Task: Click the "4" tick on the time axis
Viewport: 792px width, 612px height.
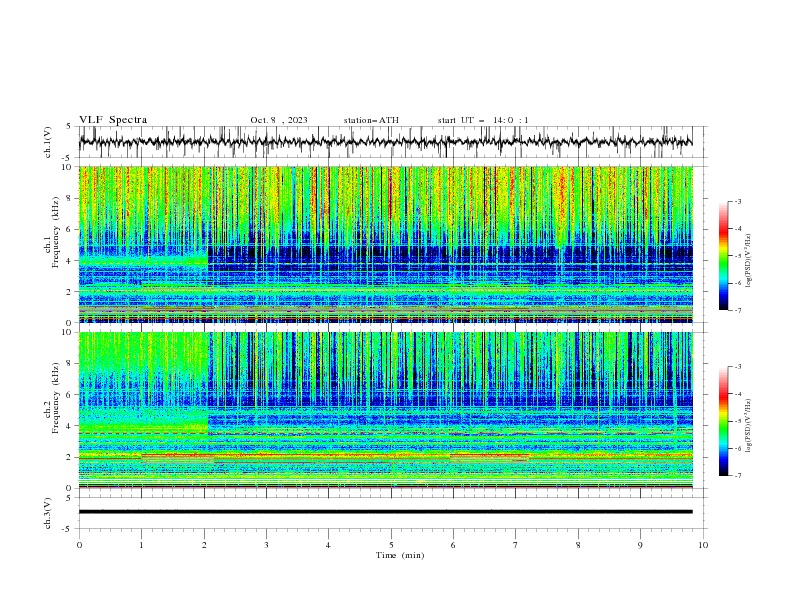Action: pyautogui.click(x=328, y=545)
